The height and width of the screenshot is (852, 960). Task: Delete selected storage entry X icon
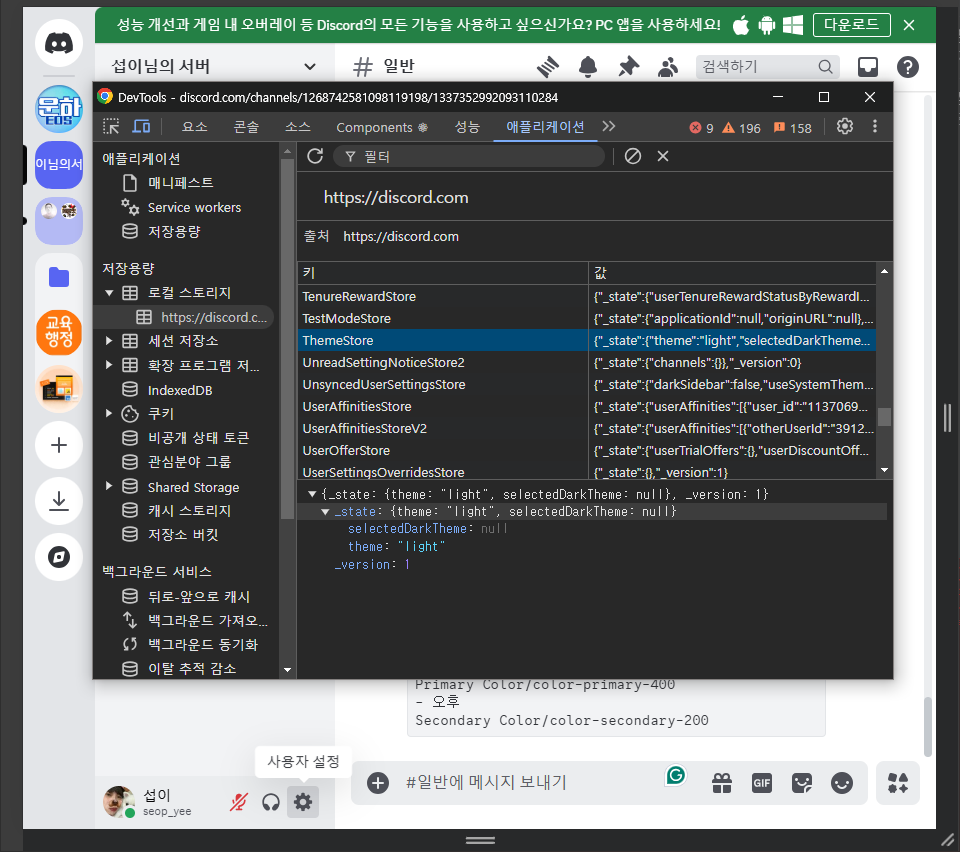(x=662, y=156)
